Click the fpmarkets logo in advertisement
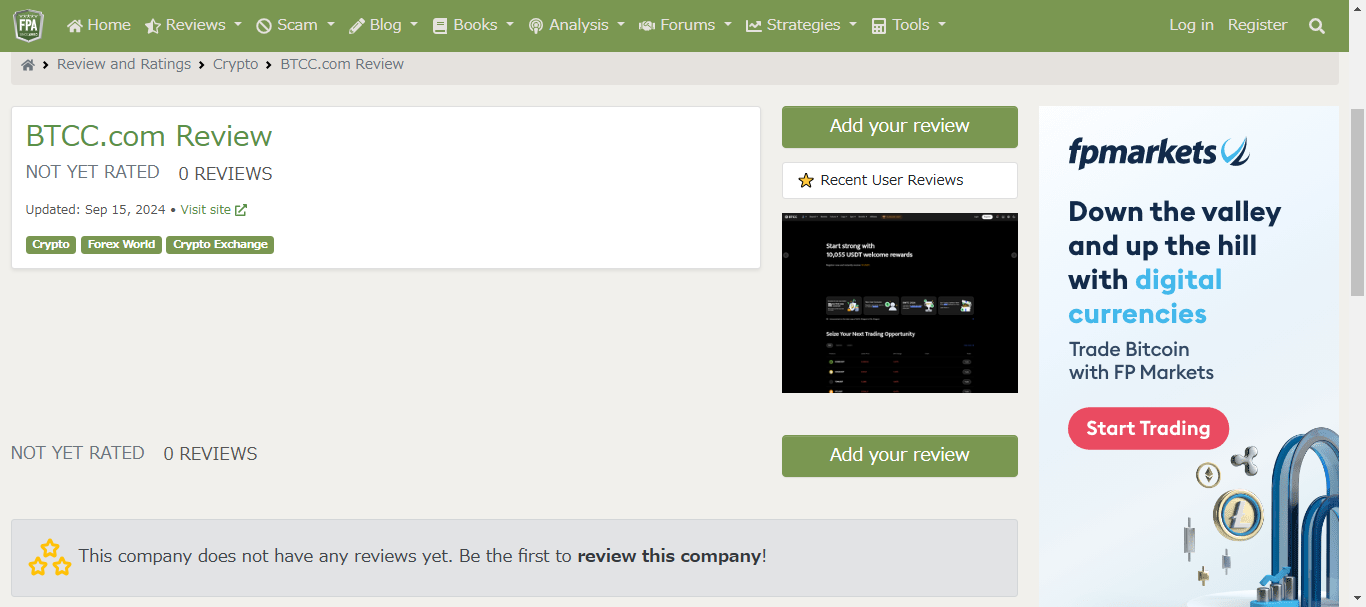 (x=1158, y=152)
